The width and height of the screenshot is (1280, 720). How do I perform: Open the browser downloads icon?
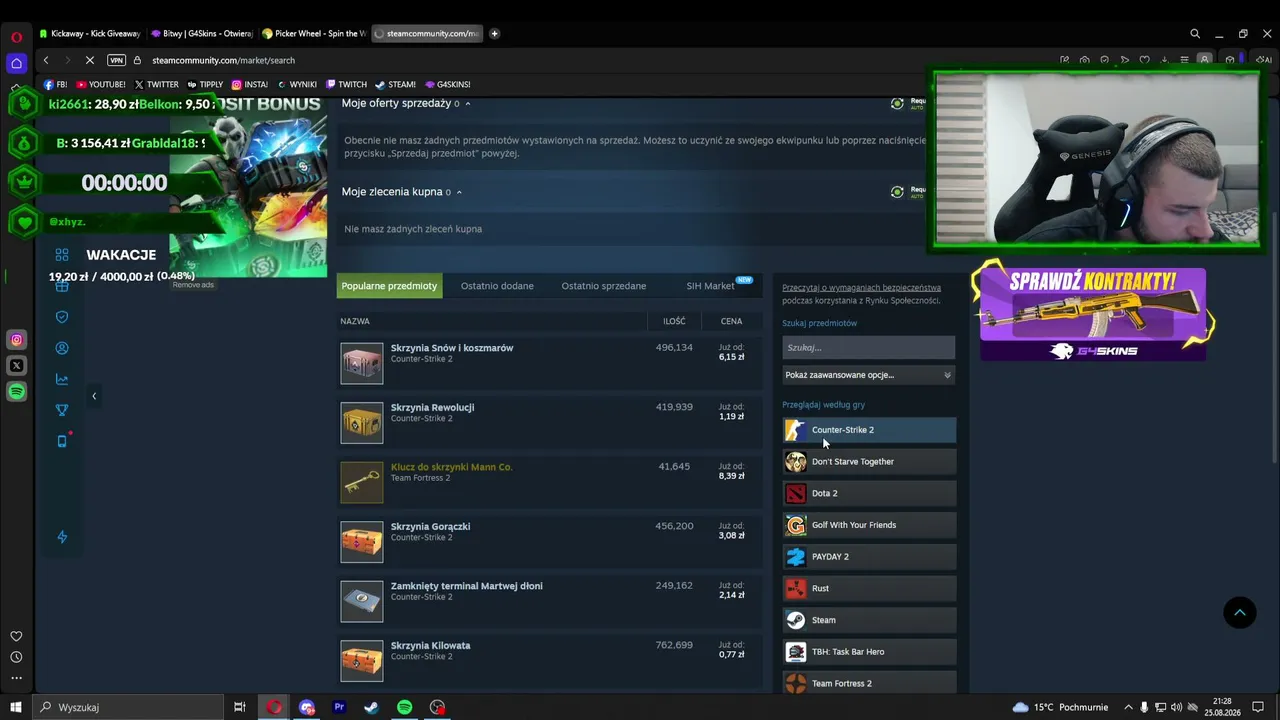point(1165,60)
